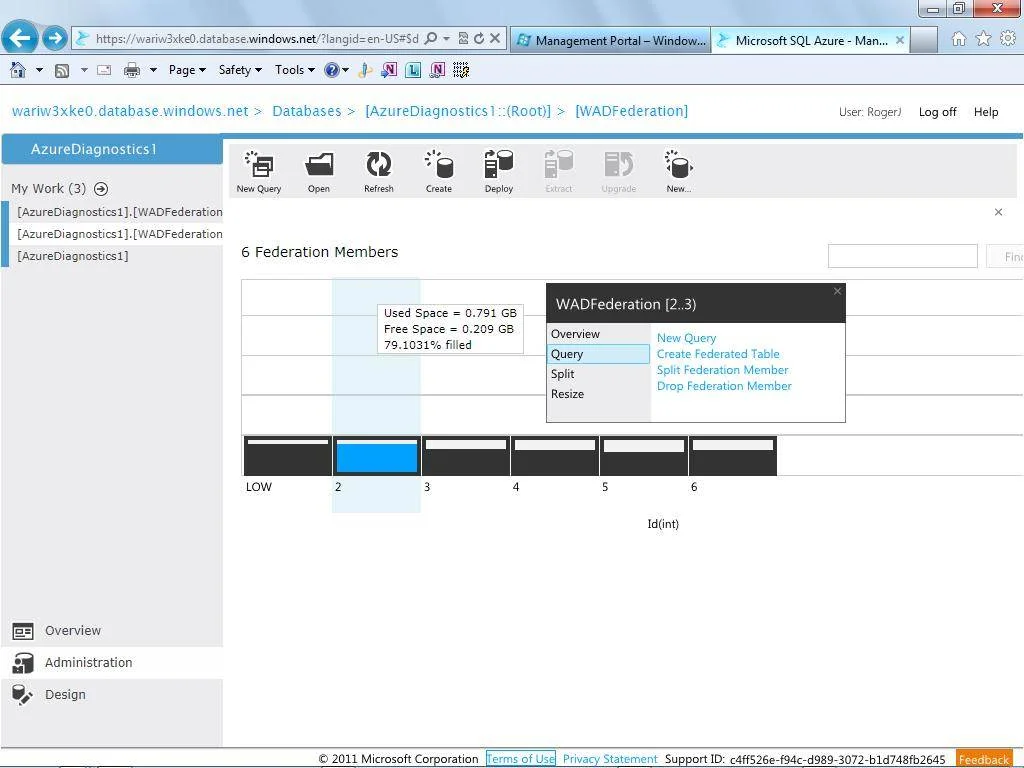Switch to Microsoft SQL Azure browser tab
Image resolution: width=1024 pixels, height=768 pixels.
810,40
